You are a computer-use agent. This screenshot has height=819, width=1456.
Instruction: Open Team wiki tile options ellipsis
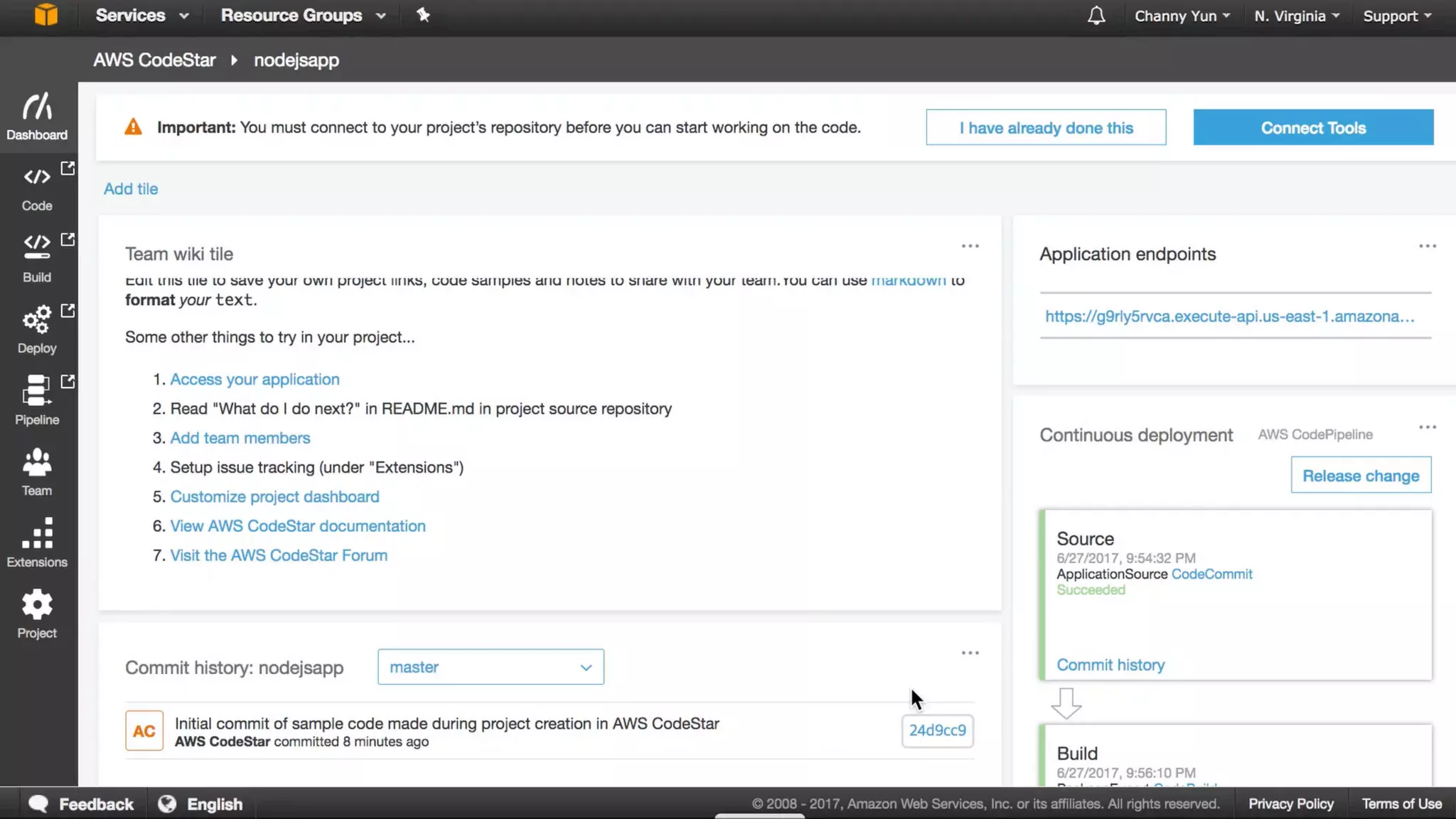pyautogui.click(x=970, y=246)
